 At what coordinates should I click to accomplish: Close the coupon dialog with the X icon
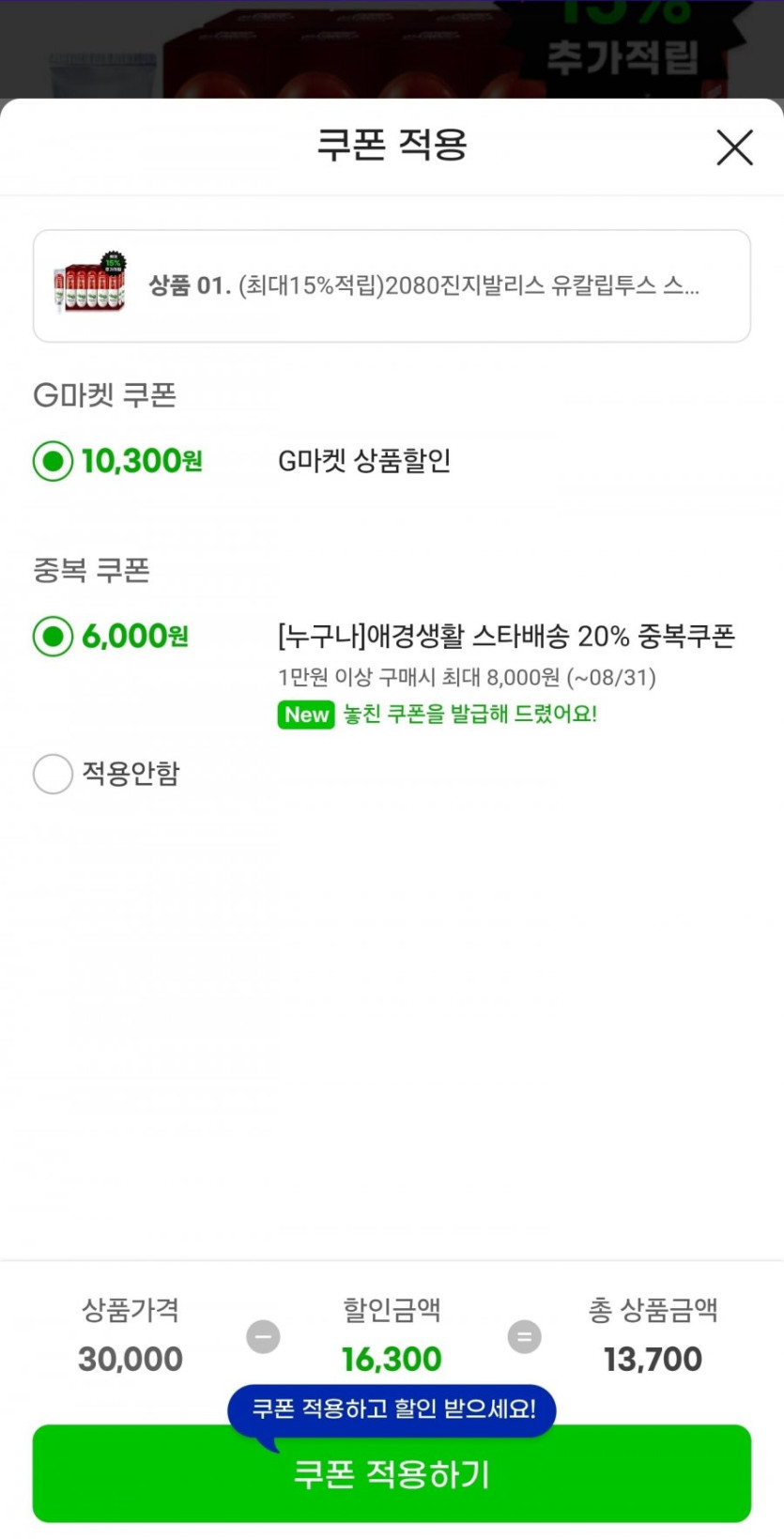click(x=734, y=147)
